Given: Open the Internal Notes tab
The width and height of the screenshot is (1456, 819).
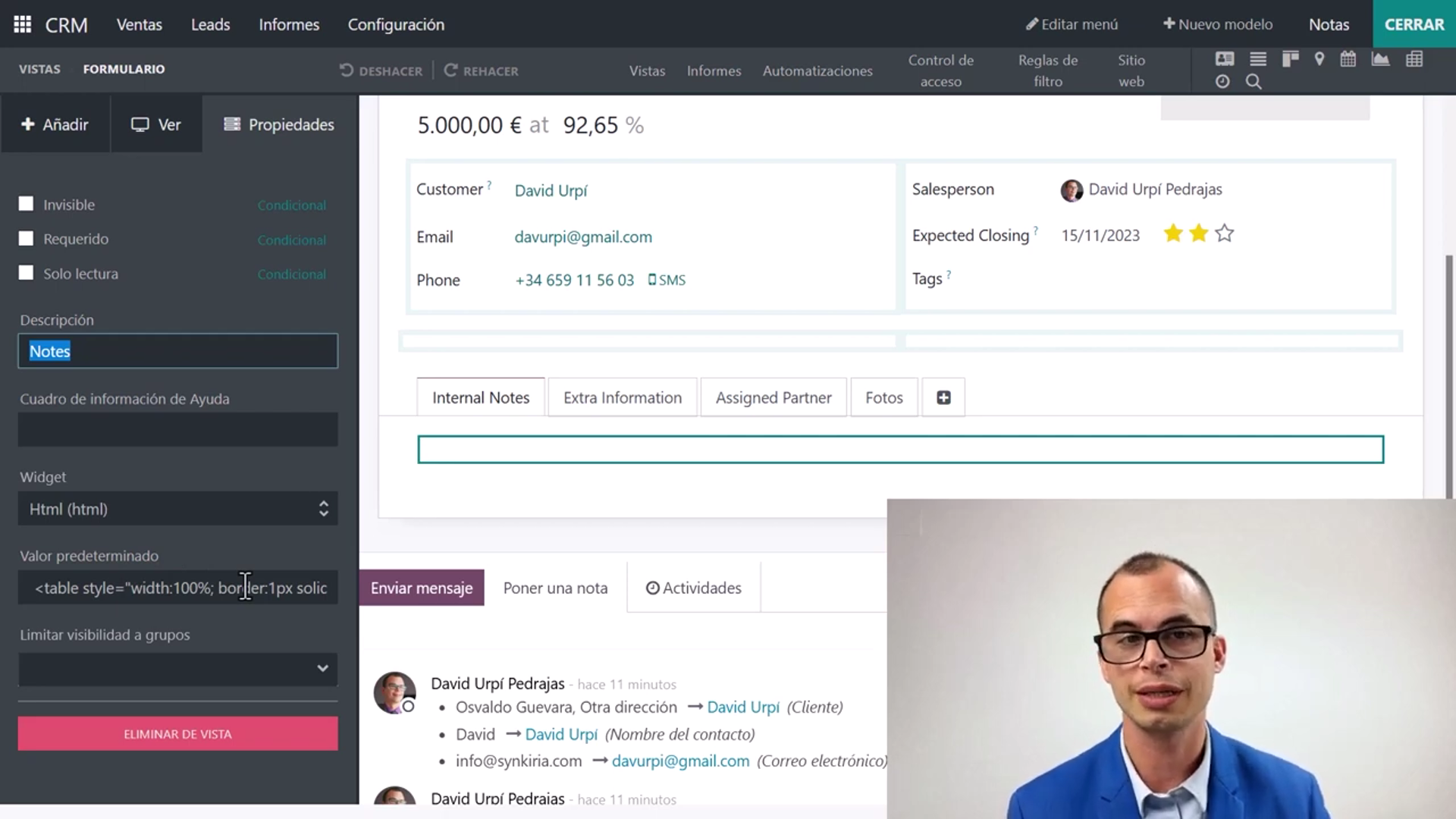Looking at the screenshot, I should pos(481,397).
